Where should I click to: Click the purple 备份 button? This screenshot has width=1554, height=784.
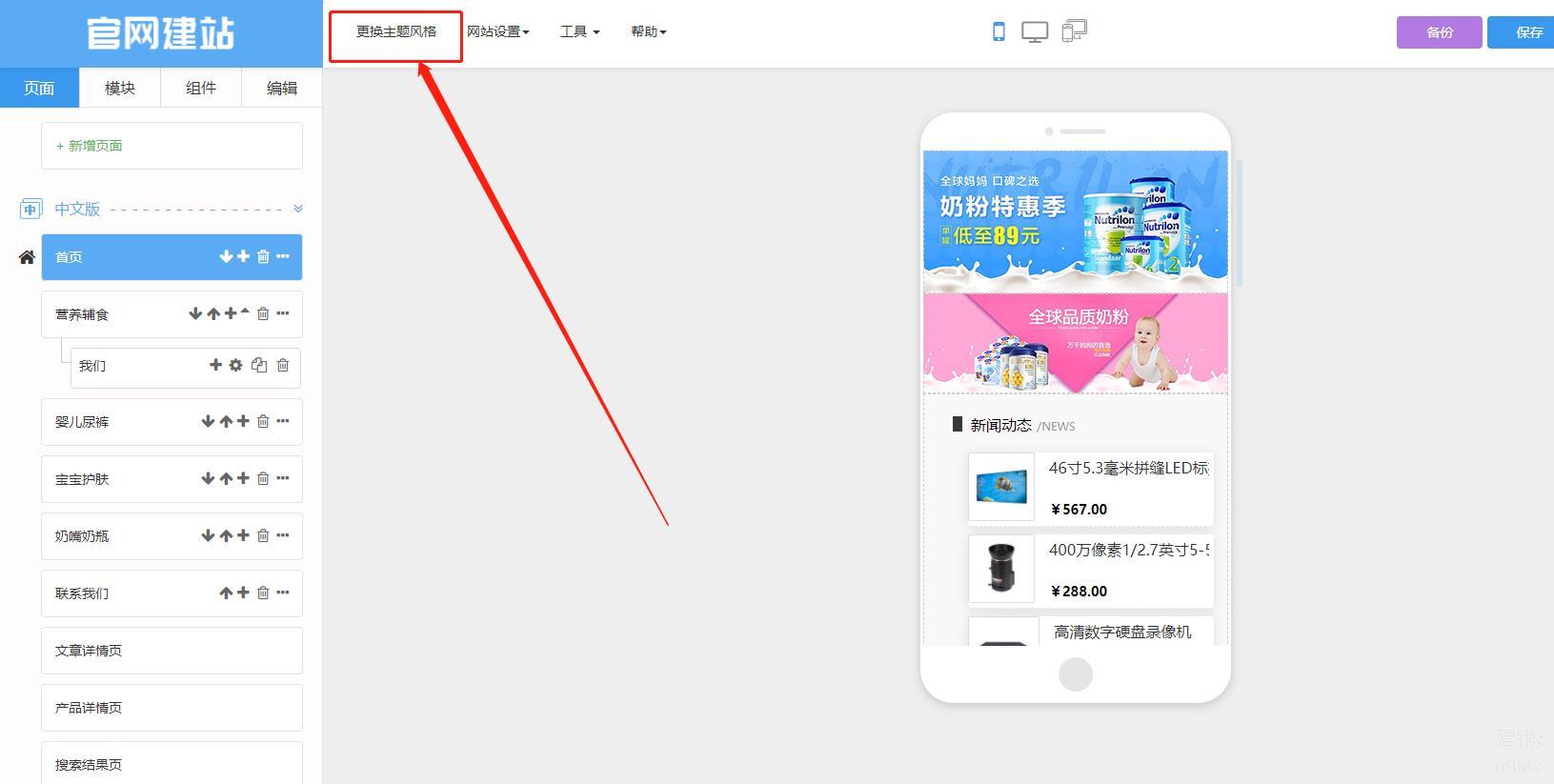1439,32
